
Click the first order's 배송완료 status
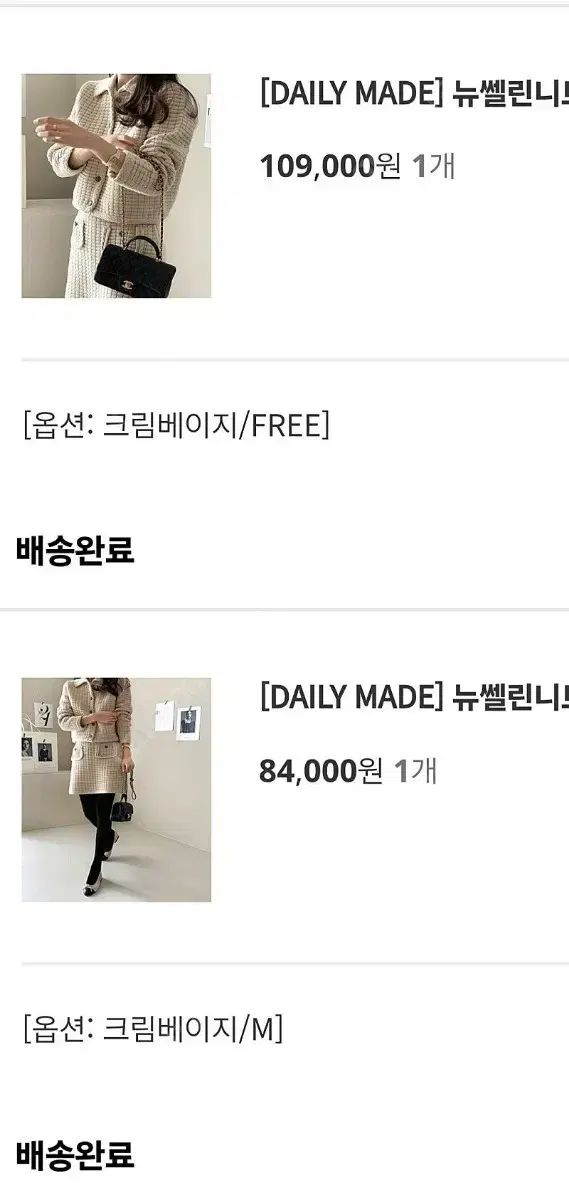75,550
